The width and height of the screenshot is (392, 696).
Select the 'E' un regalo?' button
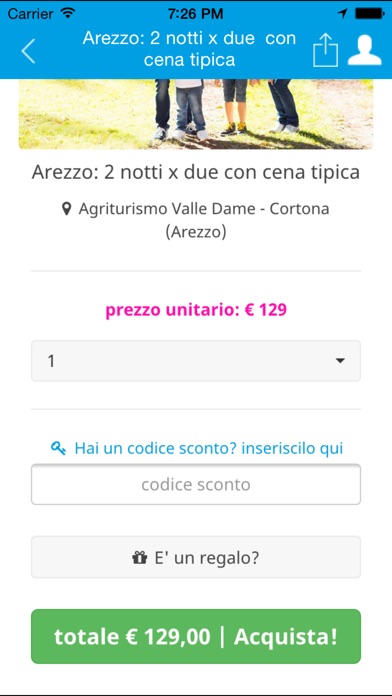coord(196,557)
